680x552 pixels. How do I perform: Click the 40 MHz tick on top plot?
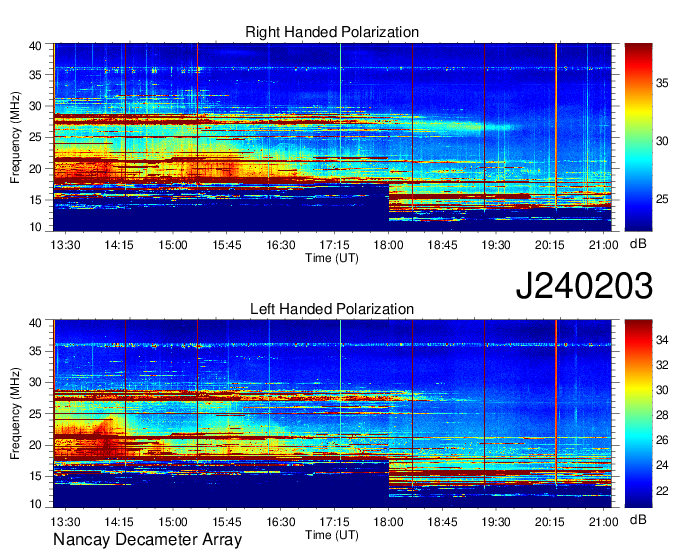click(x=35, y=46)
